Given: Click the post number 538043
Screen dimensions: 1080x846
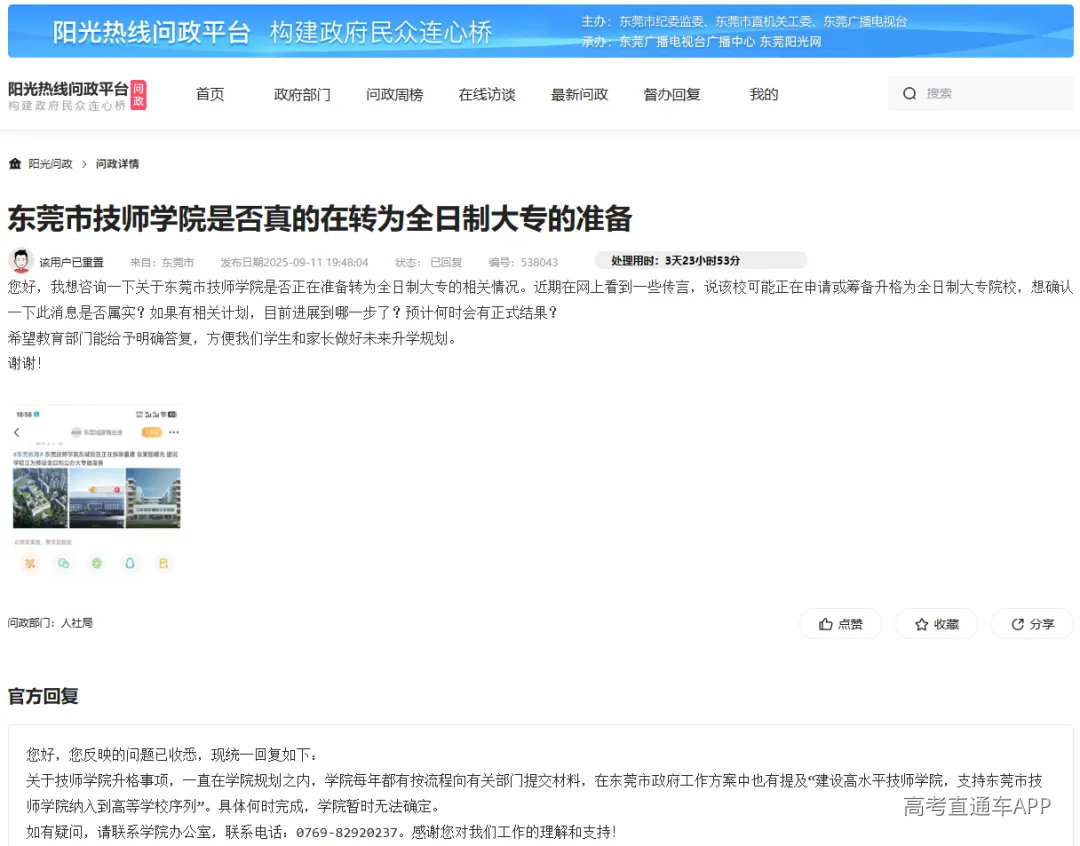Looking at the screenshot, I should 539,262.
